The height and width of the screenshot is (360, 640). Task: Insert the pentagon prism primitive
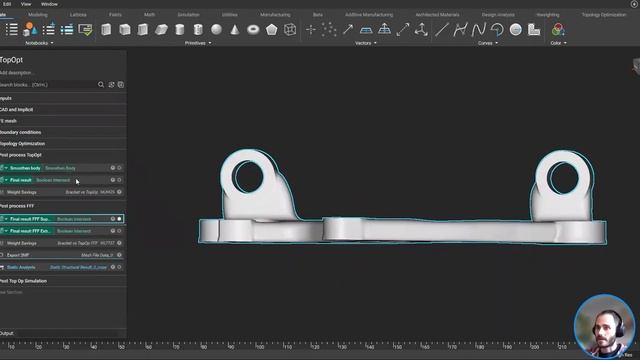271,29
